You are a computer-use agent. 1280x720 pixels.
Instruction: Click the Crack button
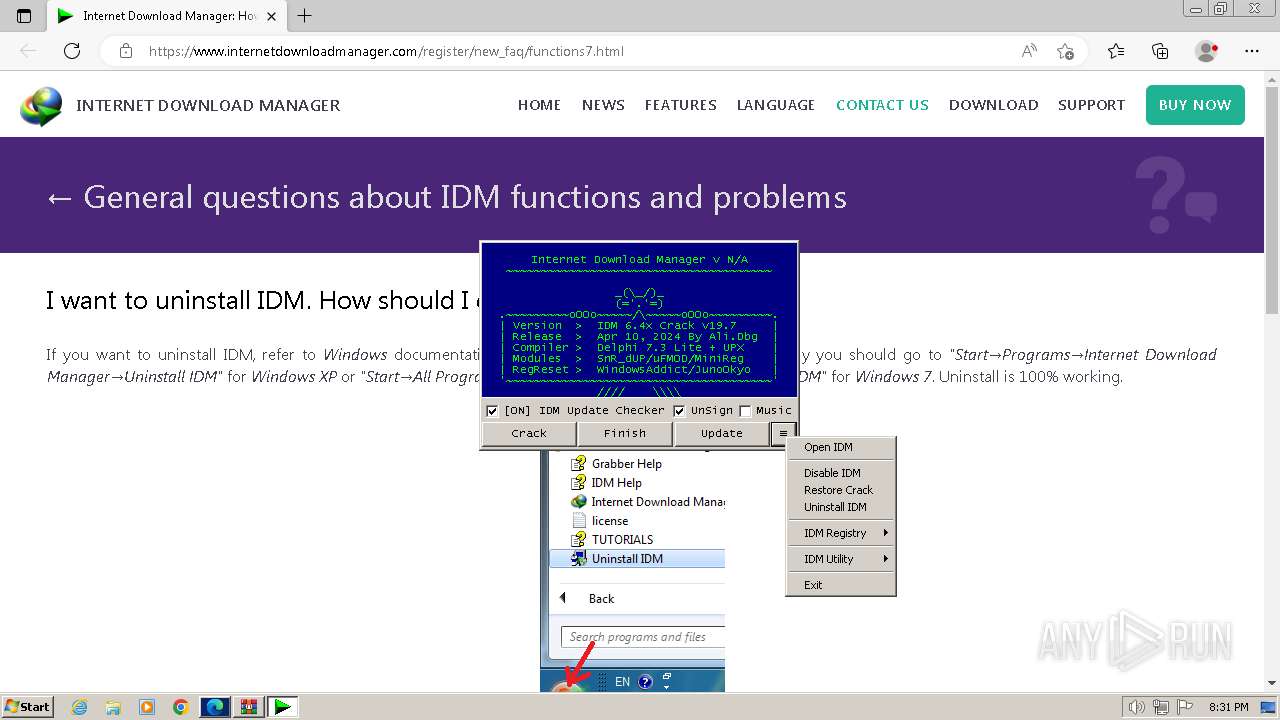click(x=529, y=433)
